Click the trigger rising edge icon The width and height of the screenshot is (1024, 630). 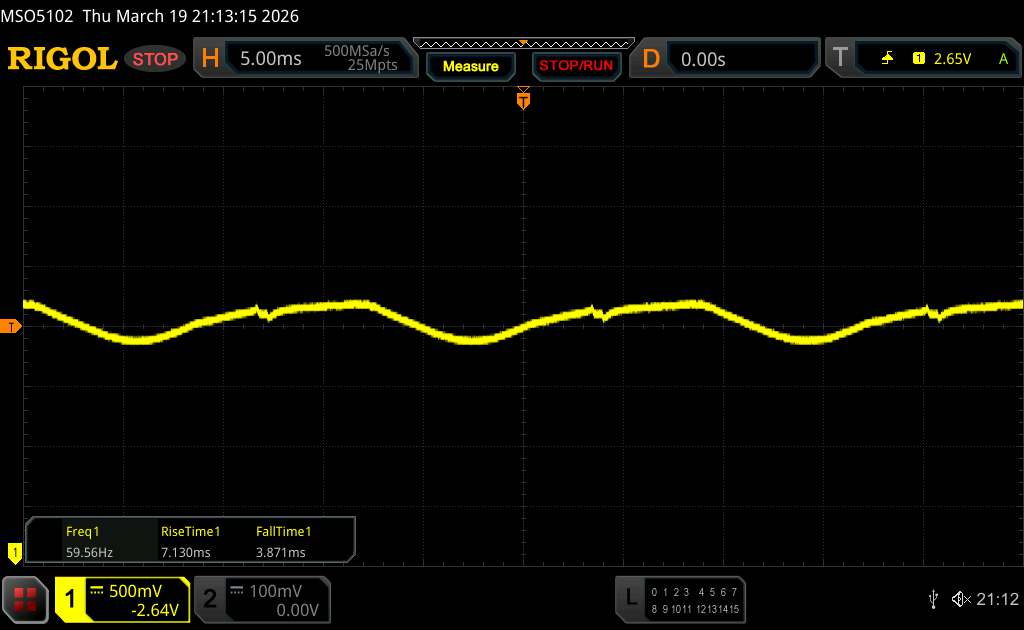(887, 59)
